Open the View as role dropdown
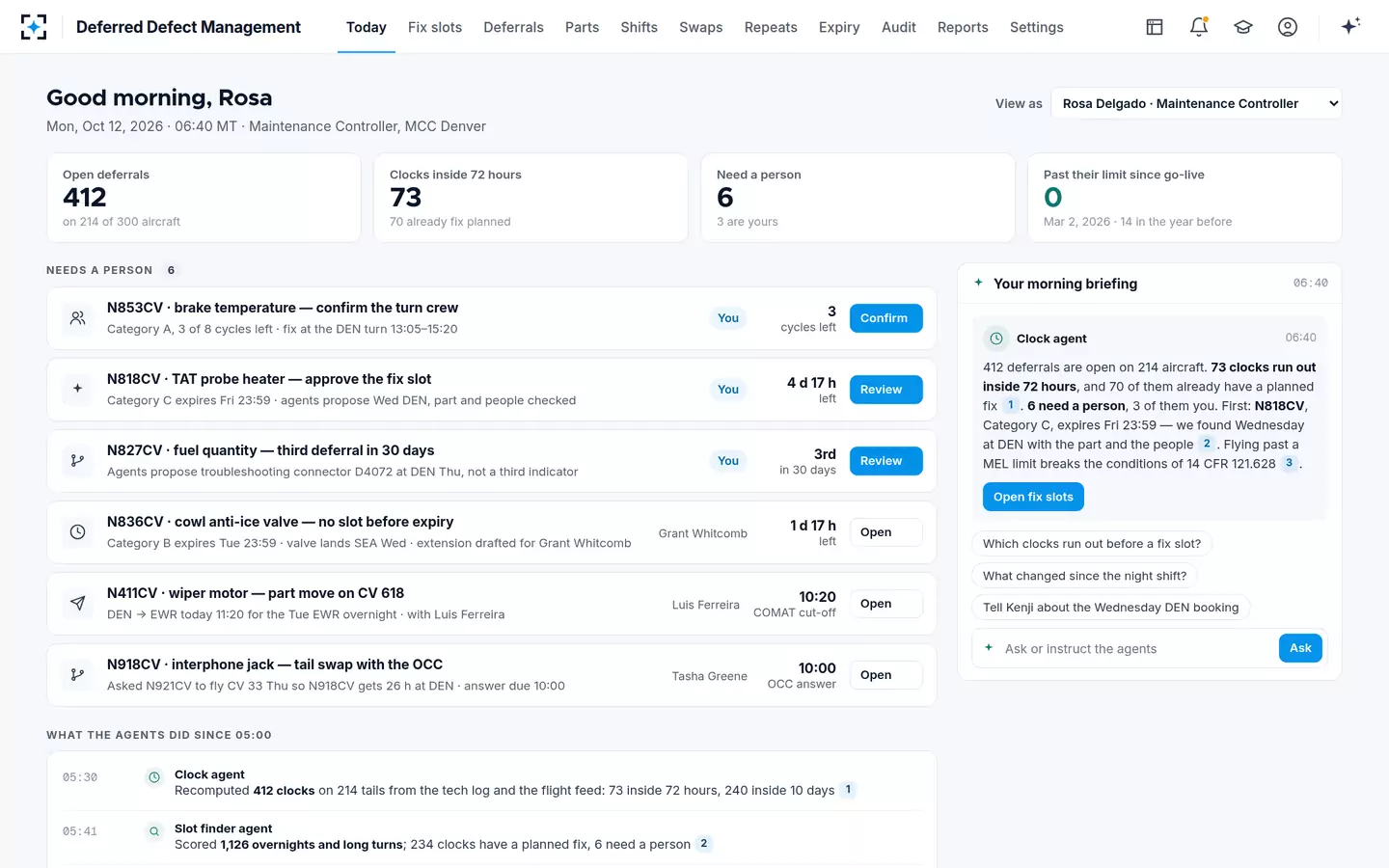Screen dimensions: 1389x868 (x=1196, y=104)
